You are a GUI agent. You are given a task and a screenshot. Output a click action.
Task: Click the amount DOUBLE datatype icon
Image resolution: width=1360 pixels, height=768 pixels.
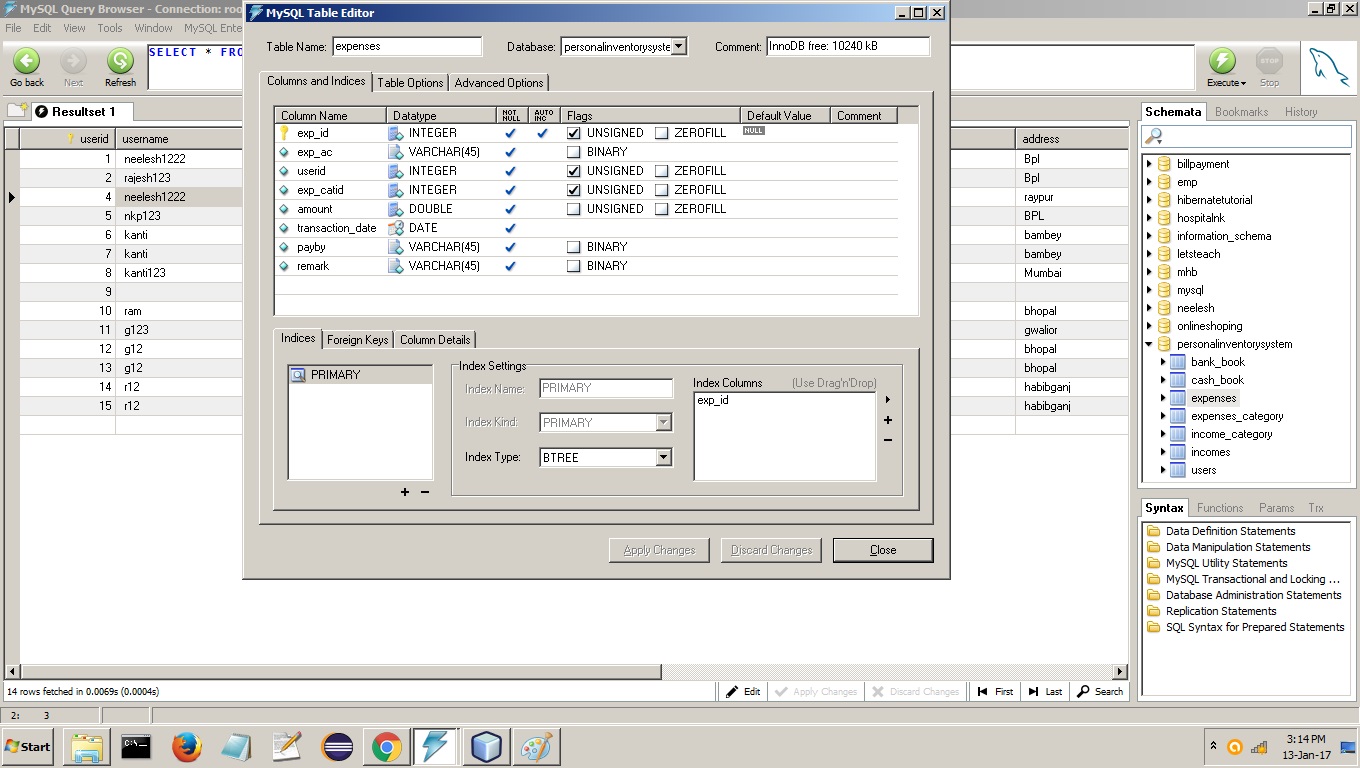click(396, 209)
